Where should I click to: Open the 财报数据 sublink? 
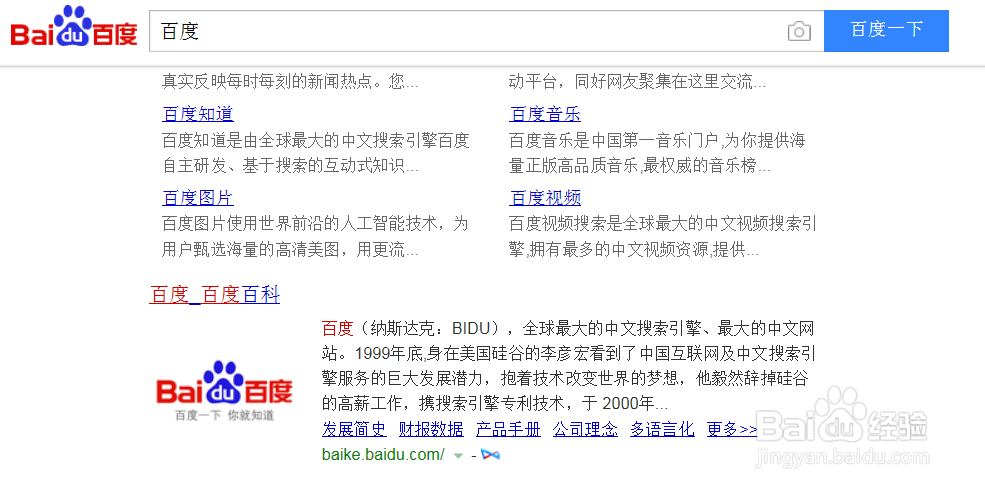[x=431, y=429]
